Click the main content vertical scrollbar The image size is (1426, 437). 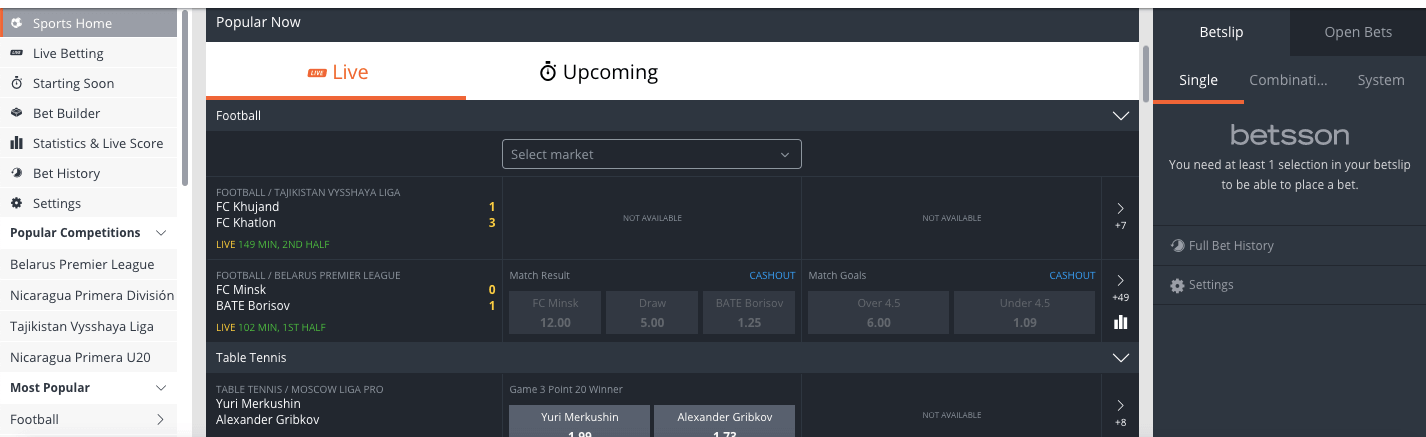click(1145, 73)
